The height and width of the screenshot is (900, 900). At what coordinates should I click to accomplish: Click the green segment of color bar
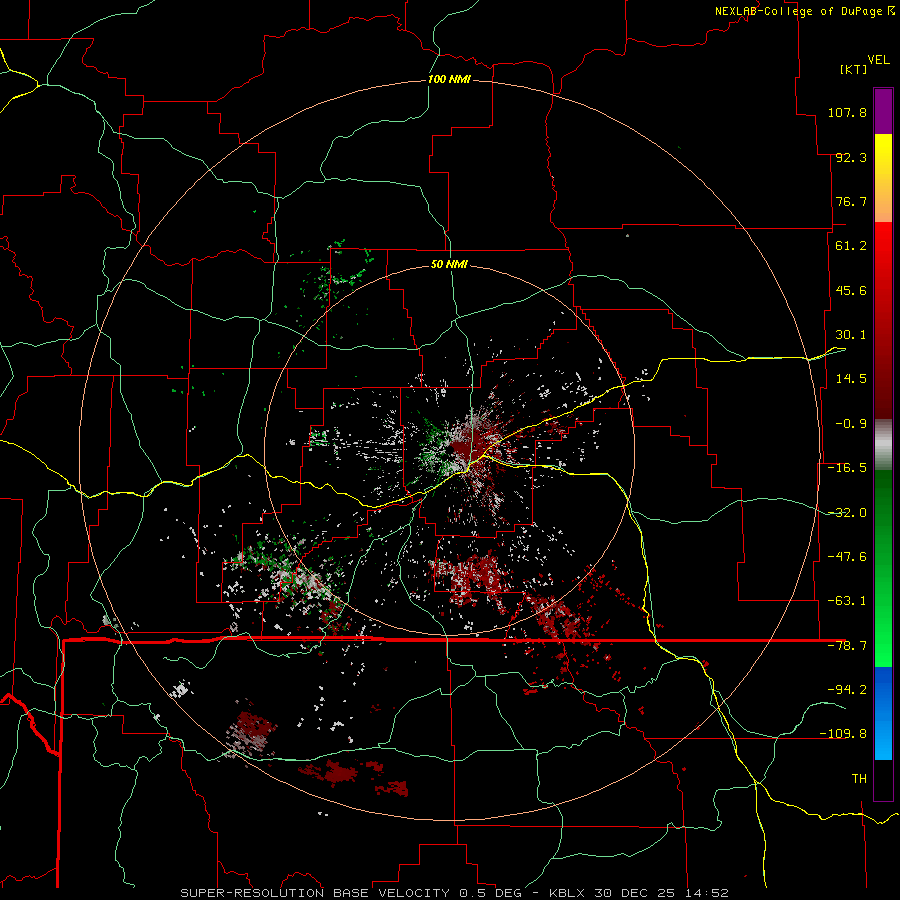(x=883, y=568)
